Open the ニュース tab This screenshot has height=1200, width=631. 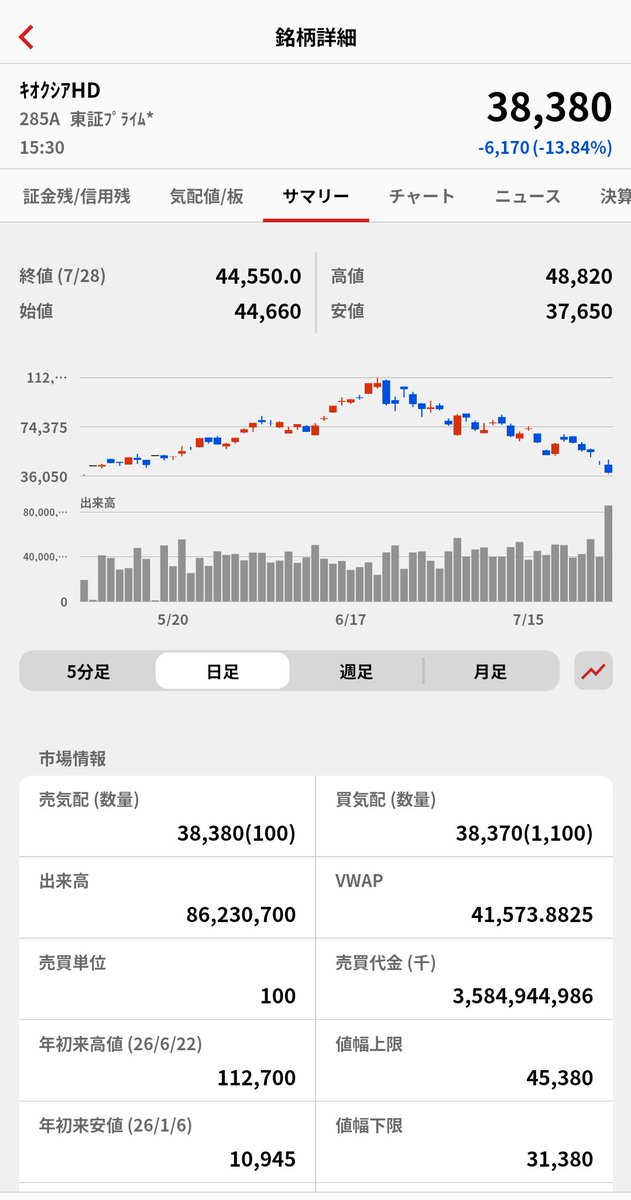click(528, 196)
